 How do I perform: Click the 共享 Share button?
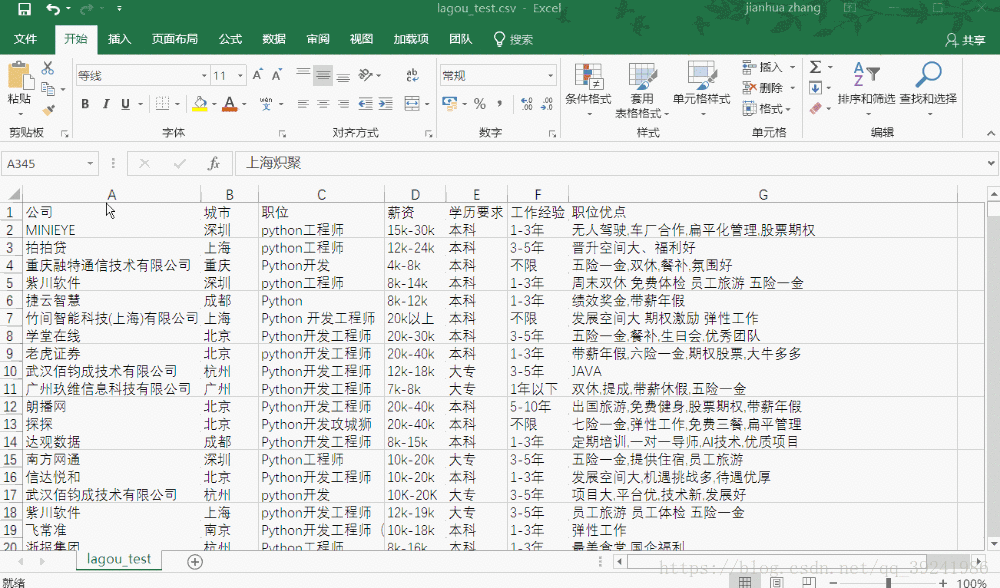tap(966, 40)
